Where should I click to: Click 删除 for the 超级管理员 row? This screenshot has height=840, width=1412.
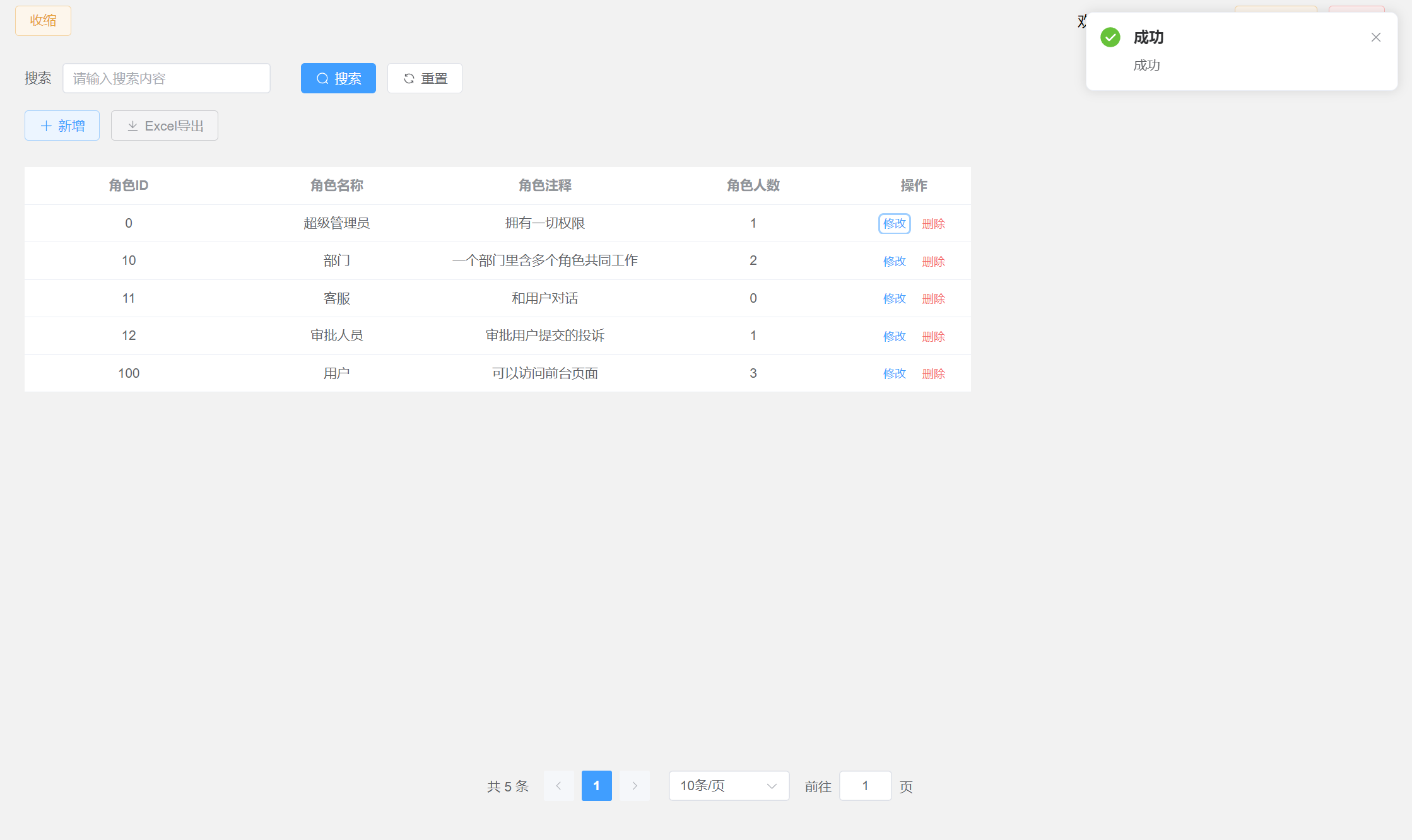pyautogui.click(x=933, y=223)
